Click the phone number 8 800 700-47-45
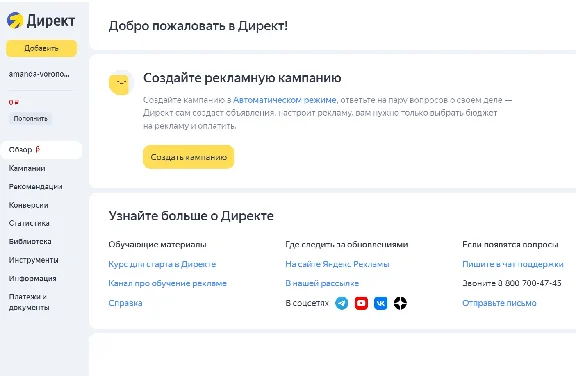 [529, 283]
